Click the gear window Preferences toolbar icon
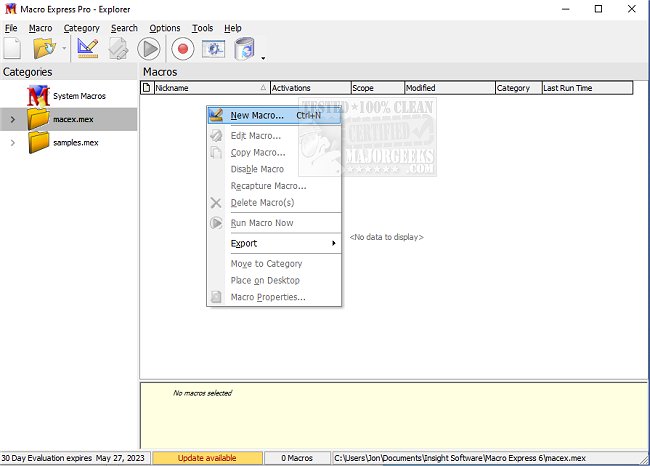The image size is (650, 466). pyautogui.click(x=213, y=49)
